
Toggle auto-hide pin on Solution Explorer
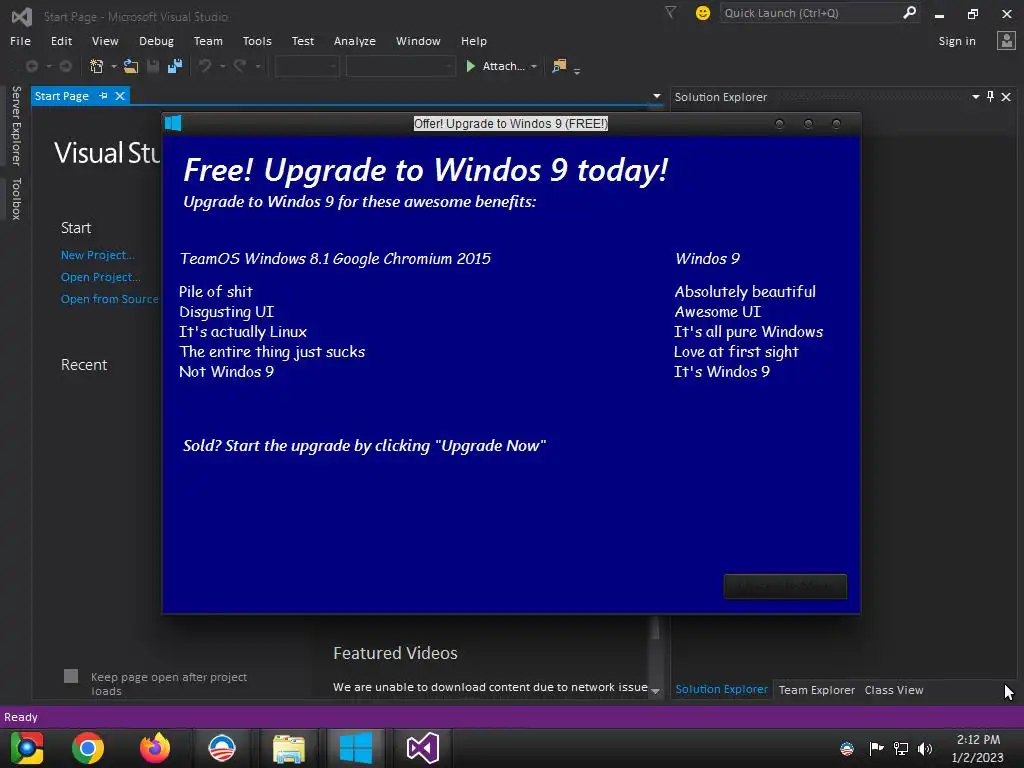pyautogui.click(x=991, y=97)
